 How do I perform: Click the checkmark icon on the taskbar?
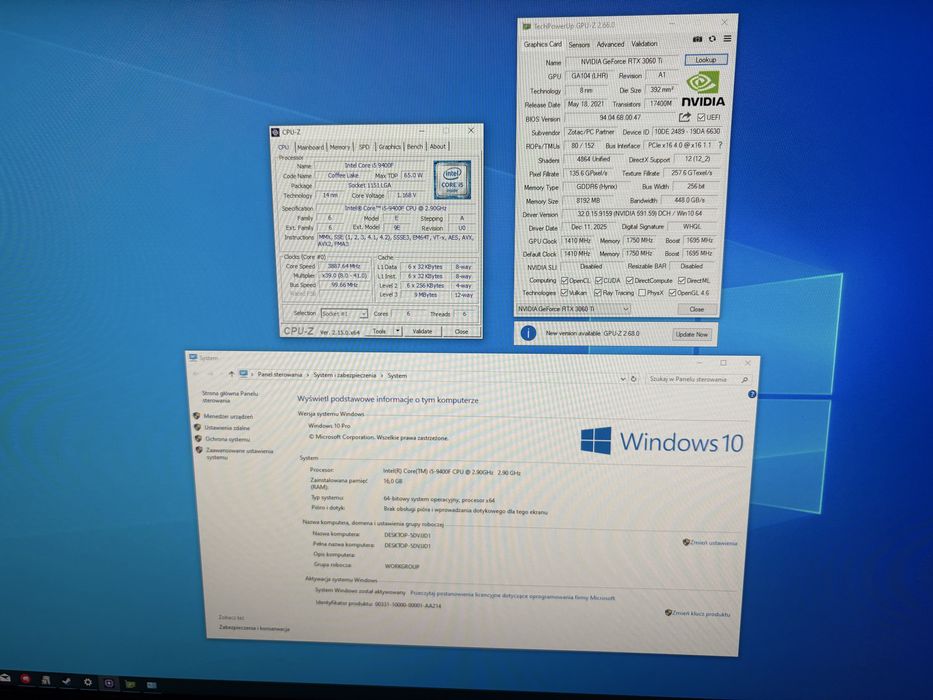(66, 681)
